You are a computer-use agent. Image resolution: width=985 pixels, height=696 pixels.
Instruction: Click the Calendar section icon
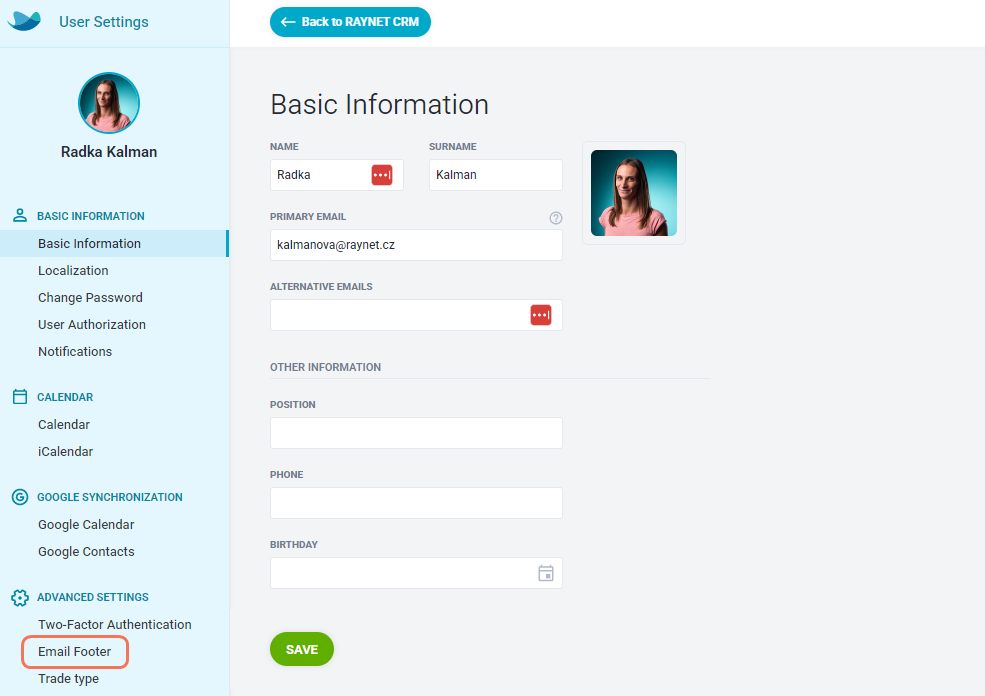(20, 396)
